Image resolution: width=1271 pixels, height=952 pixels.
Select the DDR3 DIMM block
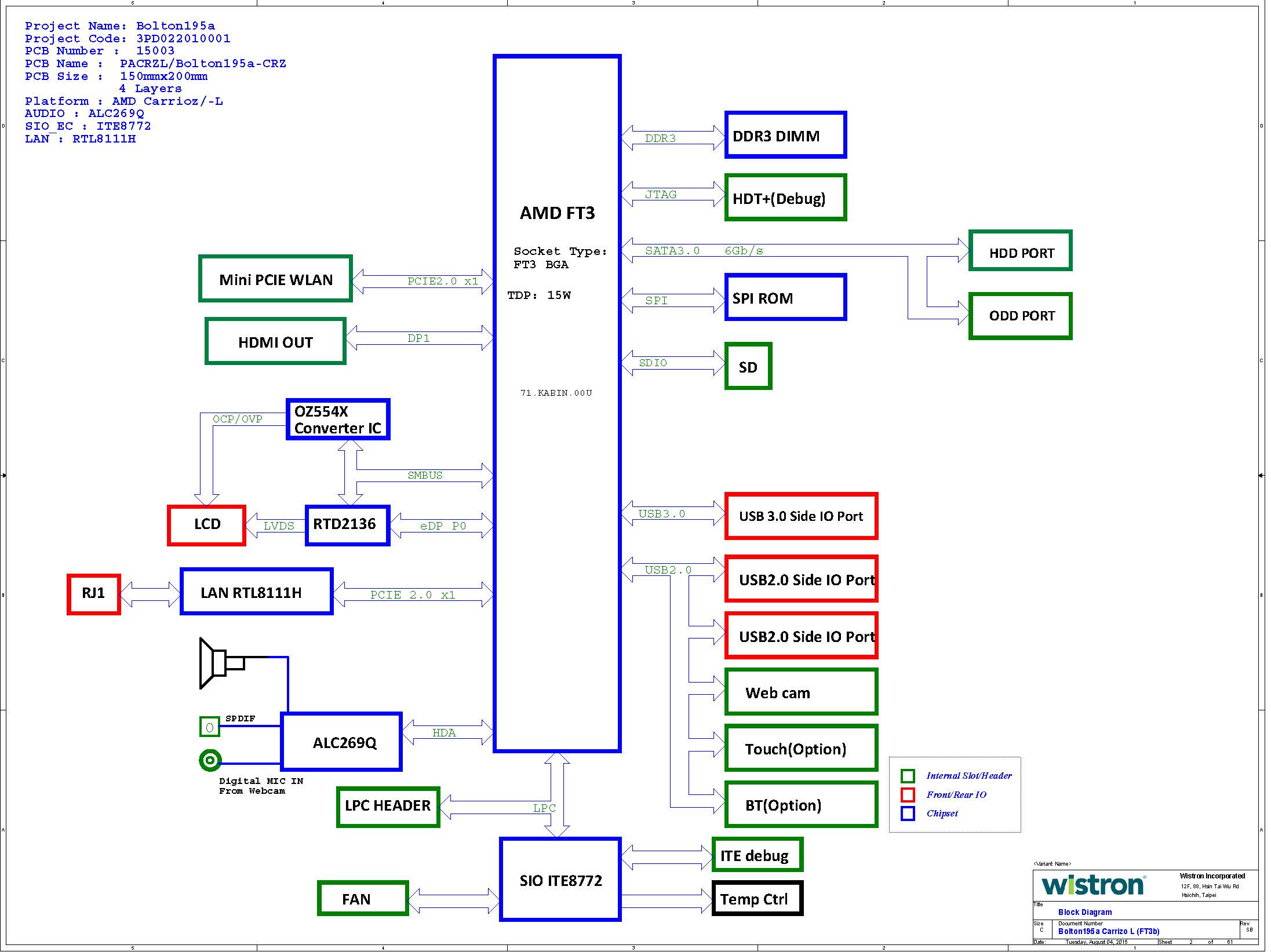(x=785, y=135)
